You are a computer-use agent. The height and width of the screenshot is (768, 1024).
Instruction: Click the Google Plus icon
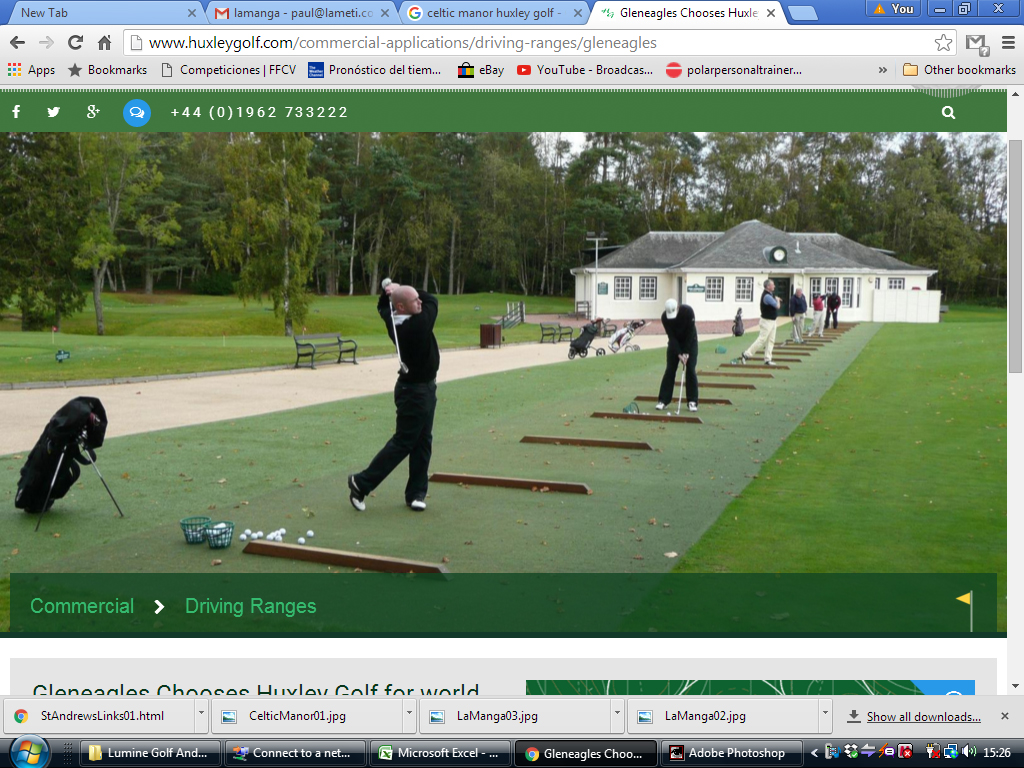click(x=93, y=112)
